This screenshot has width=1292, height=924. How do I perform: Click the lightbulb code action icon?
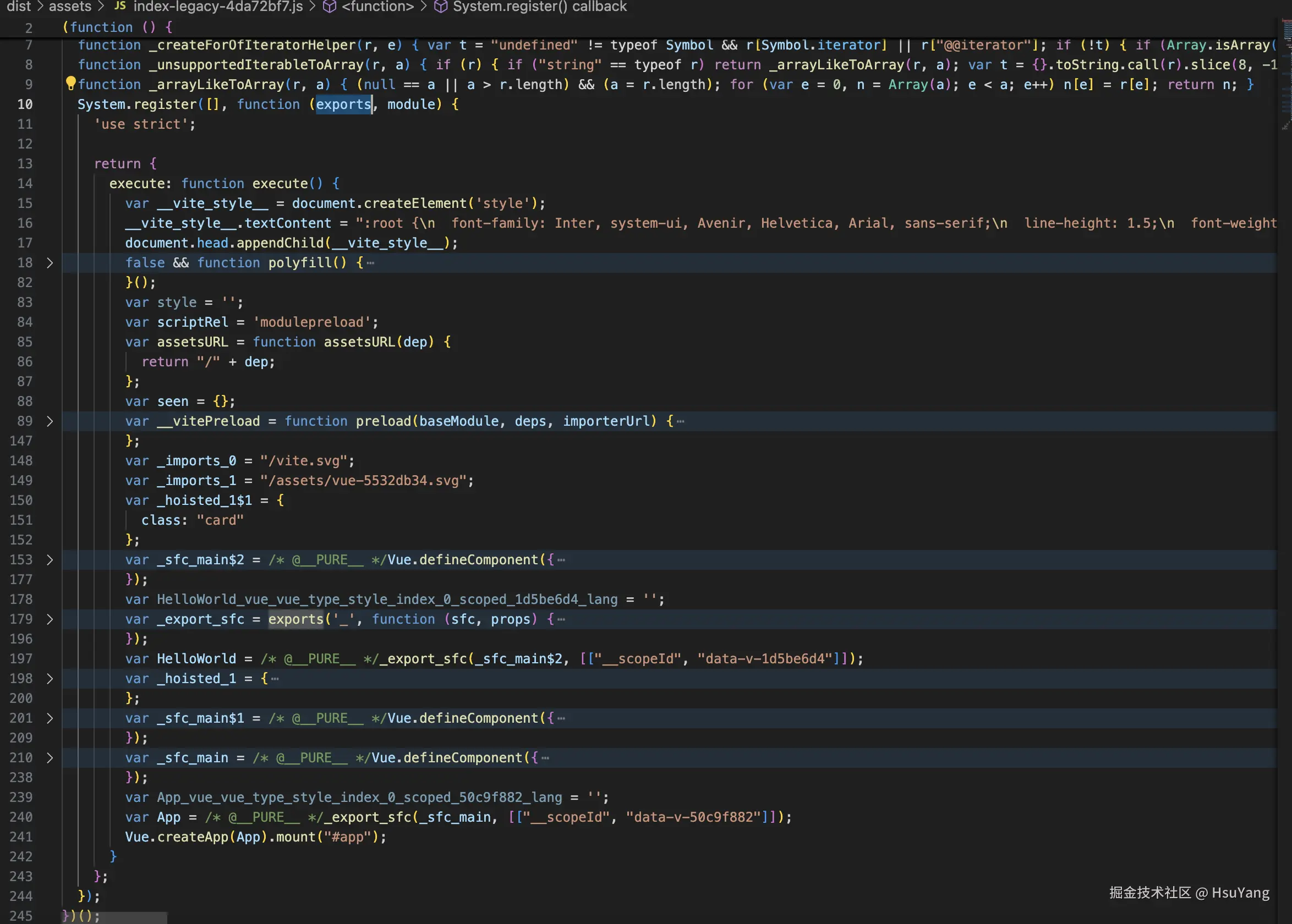(x=70, y=83)
